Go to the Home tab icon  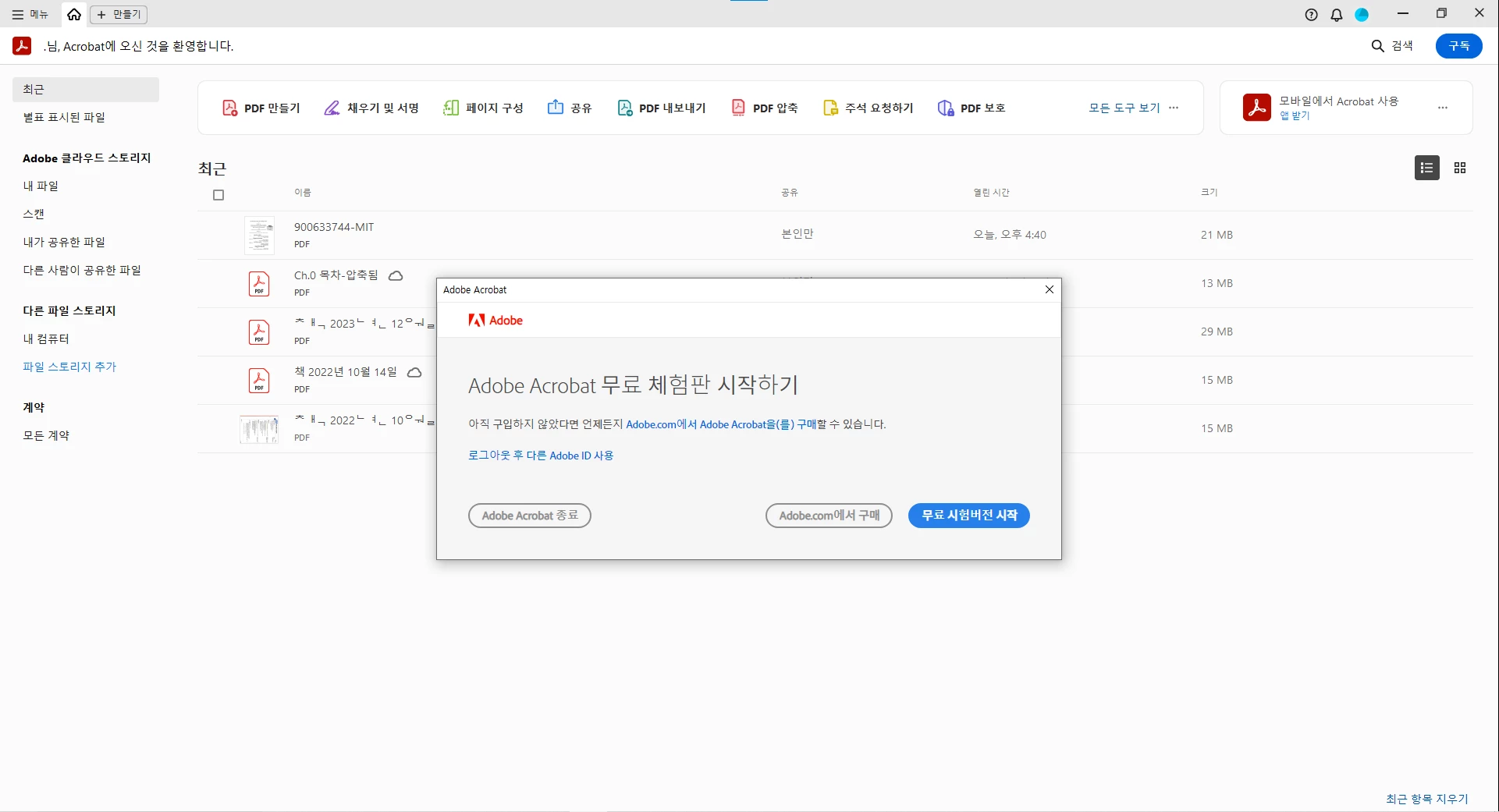click(74, 14)
